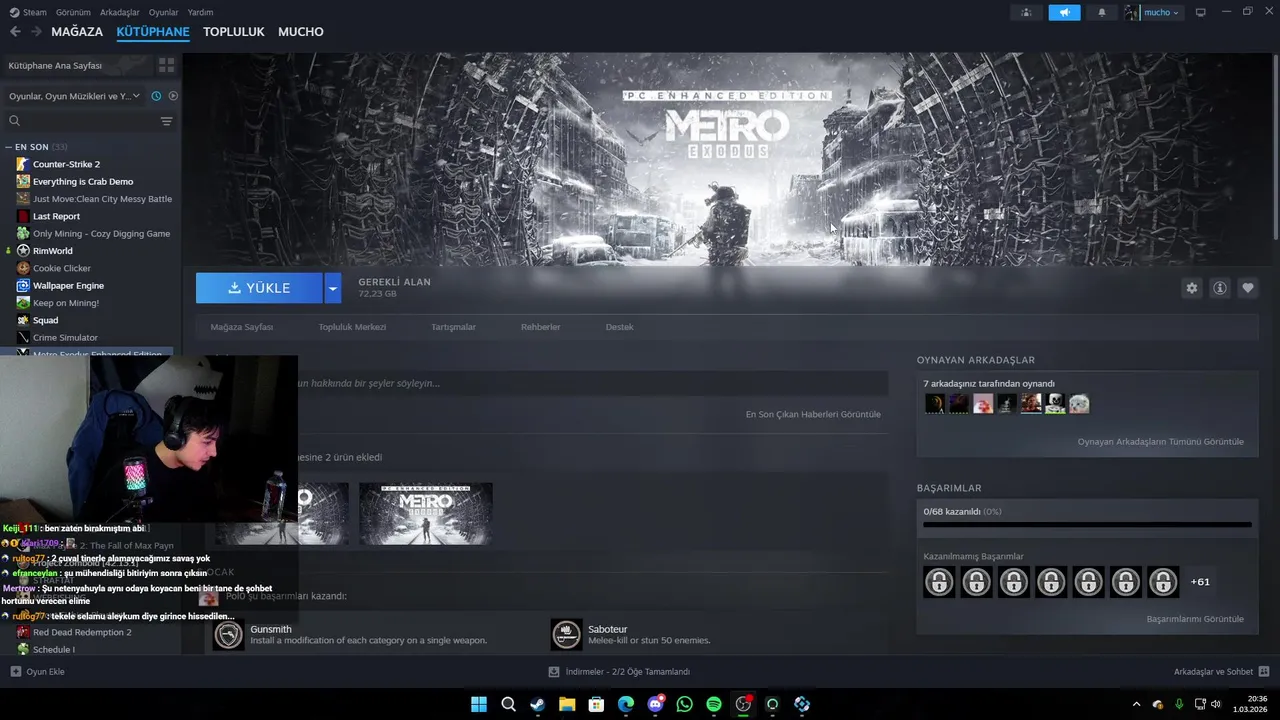
Task: Click the recent activity clock filter
Action: 156,96
